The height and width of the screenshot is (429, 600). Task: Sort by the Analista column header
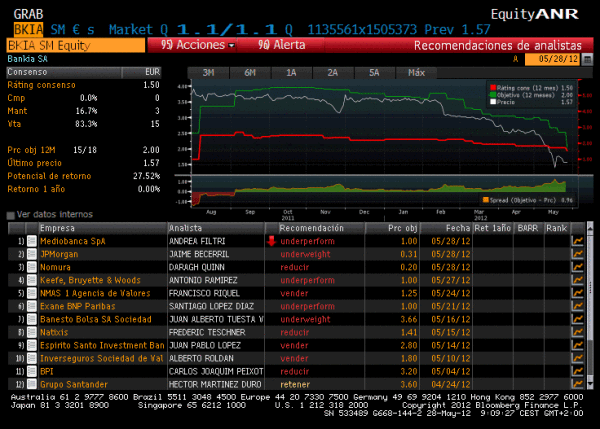[x=216, y=228]
